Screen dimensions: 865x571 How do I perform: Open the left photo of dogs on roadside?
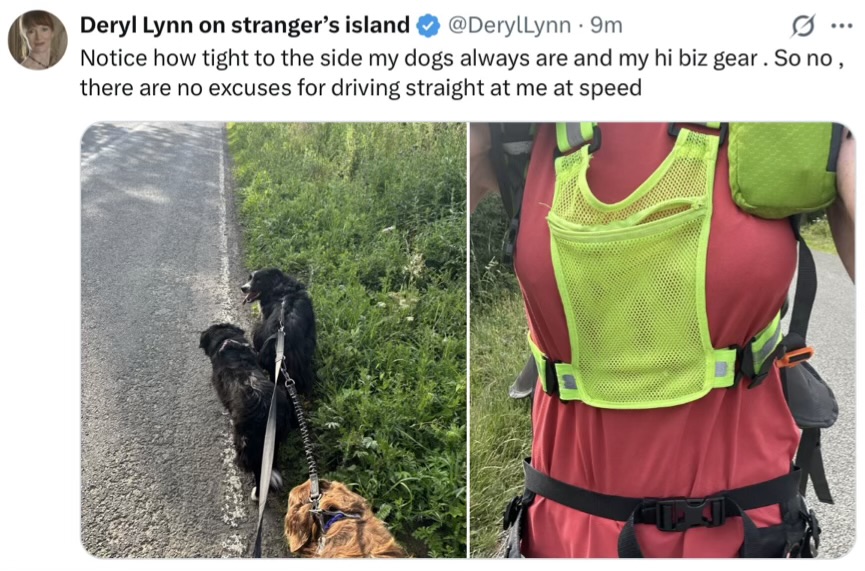[274, 340]
